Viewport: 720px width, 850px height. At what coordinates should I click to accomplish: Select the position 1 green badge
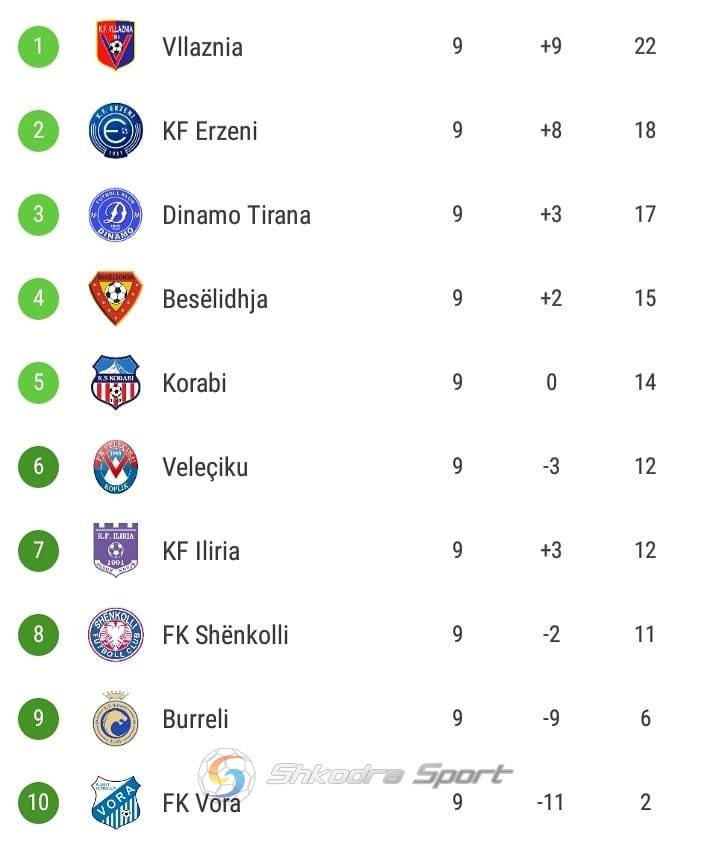pyautogui.click(x=38, y=46)
